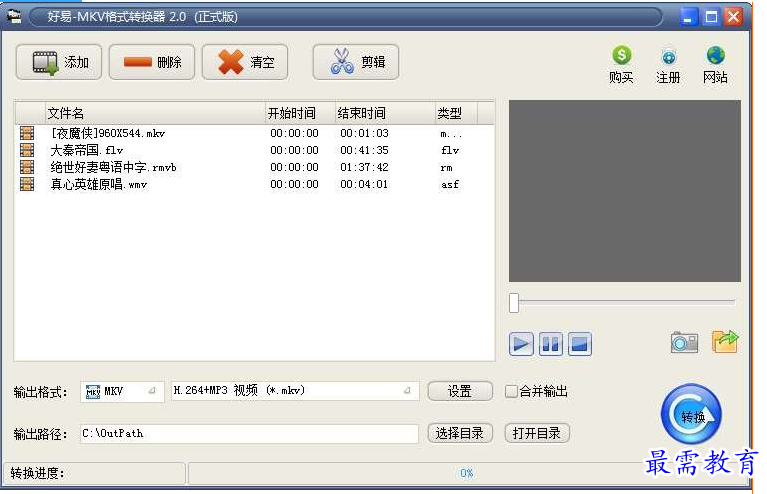The height and width of the screenshot is (494, 767).
Task: Click the 清空 clear list button
Action: [245, 62]
